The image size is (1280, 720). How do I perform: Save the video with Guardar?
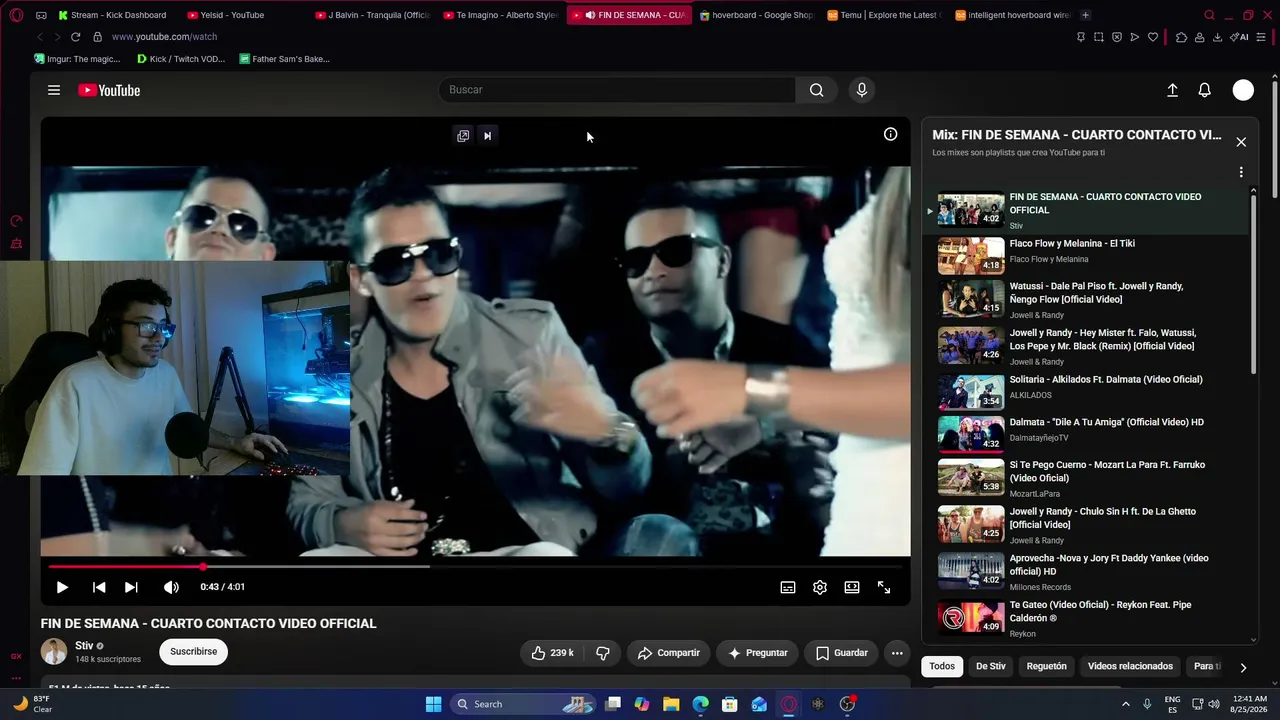[x=841, y=653]
